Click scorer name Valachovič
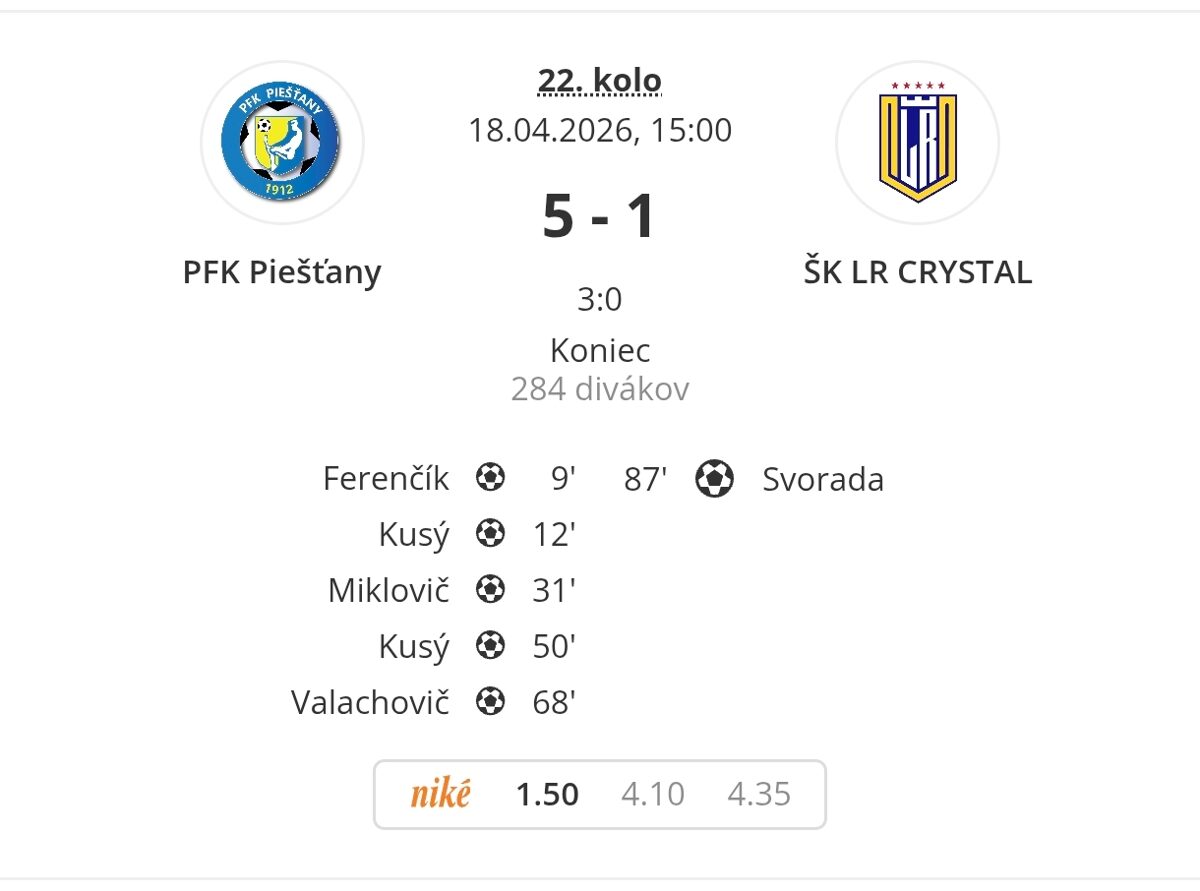Image resolution: width=1200 pixels, height=891 pixels. pos(370,702)
